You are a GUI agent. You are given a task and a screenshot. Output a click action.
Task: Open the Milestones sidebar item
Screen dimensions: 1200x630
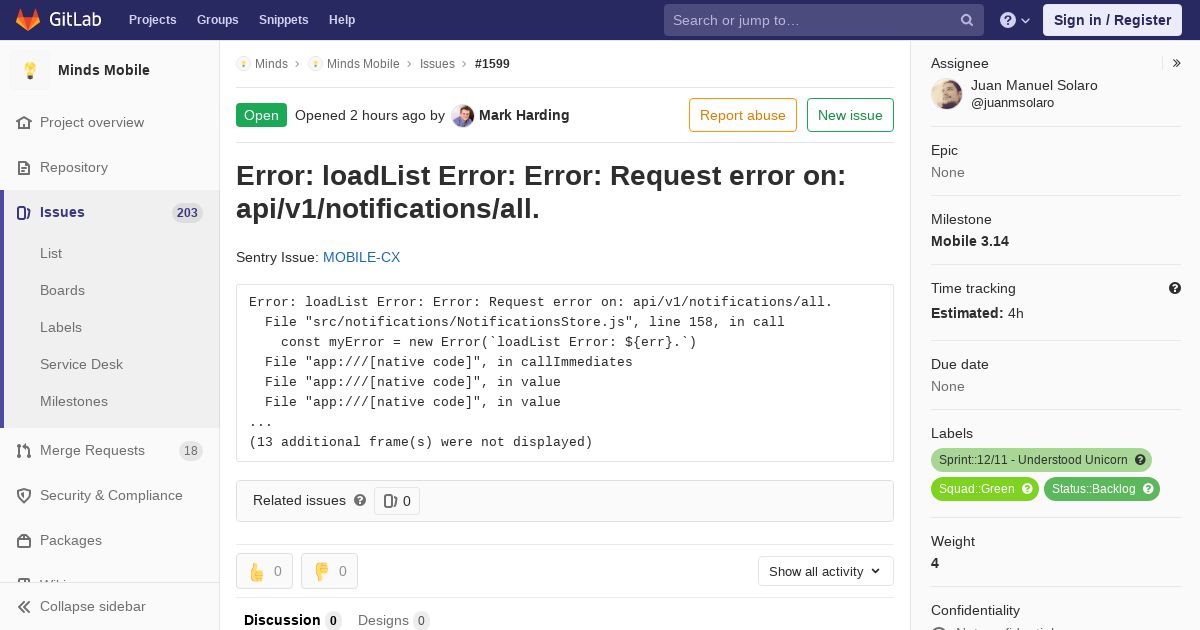74,401
